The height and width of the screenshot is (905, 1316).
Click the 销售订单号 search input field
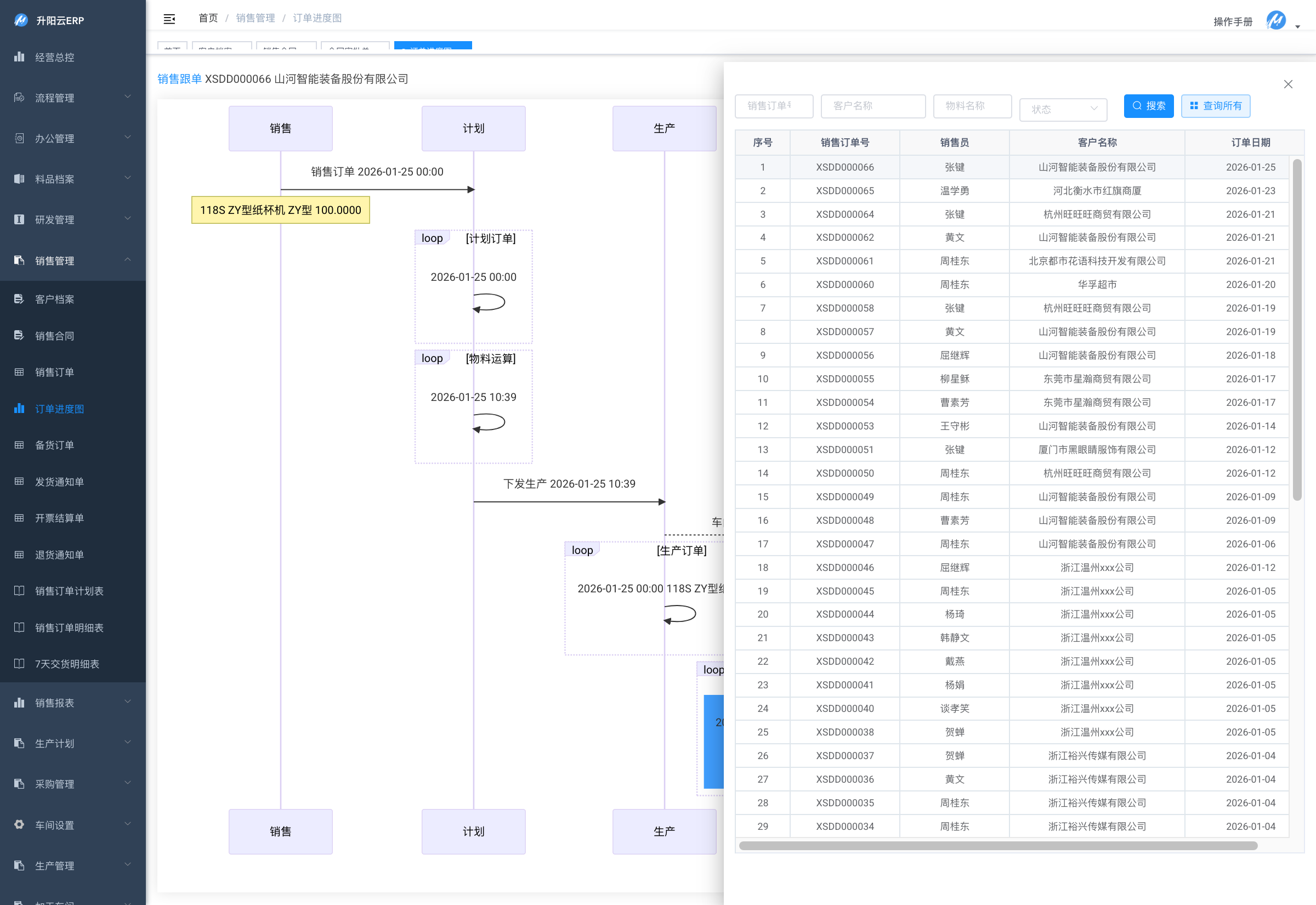click(x=773, y=106)
